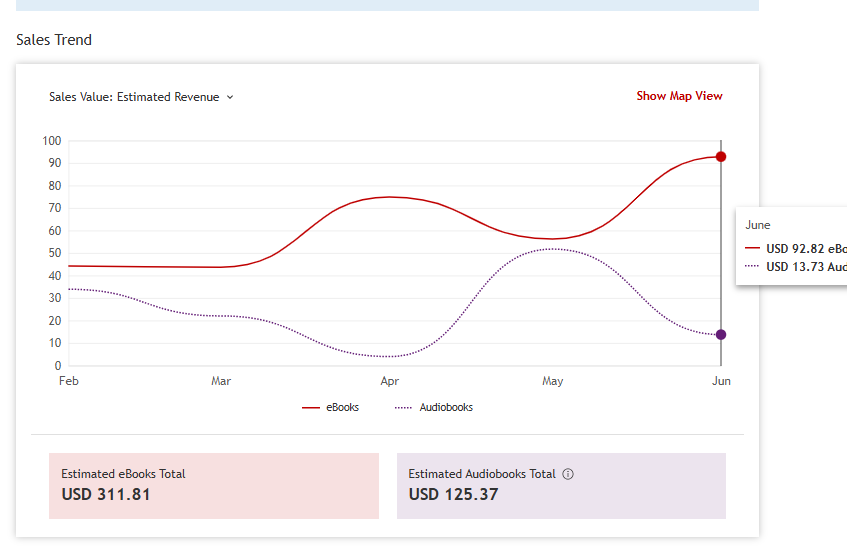The width and height of the screenshot is (847, 548).
Task: Click the Audiobooks dotted icon in tooltip
Action: [752, 266]
